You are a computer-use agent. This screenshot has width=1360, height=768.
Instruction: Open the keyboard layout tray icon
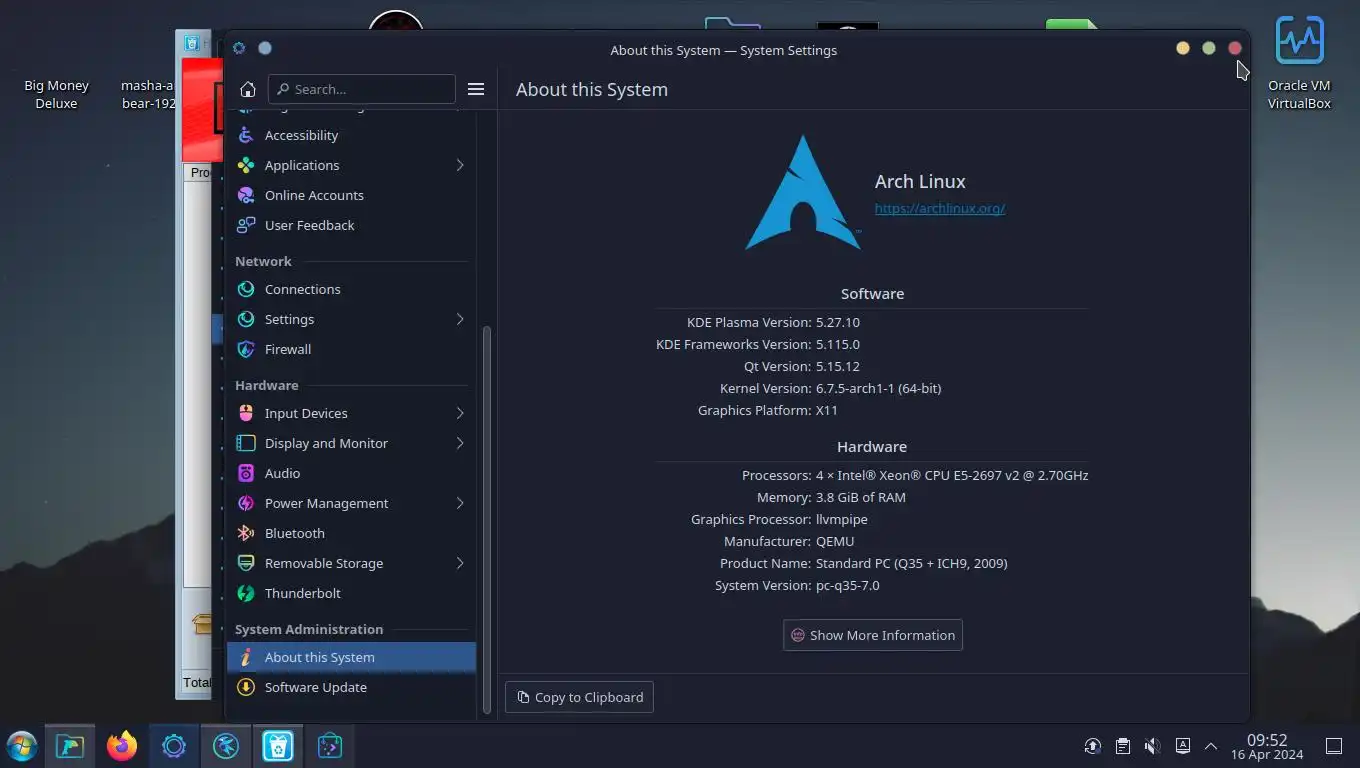[x=1182, y=746]
